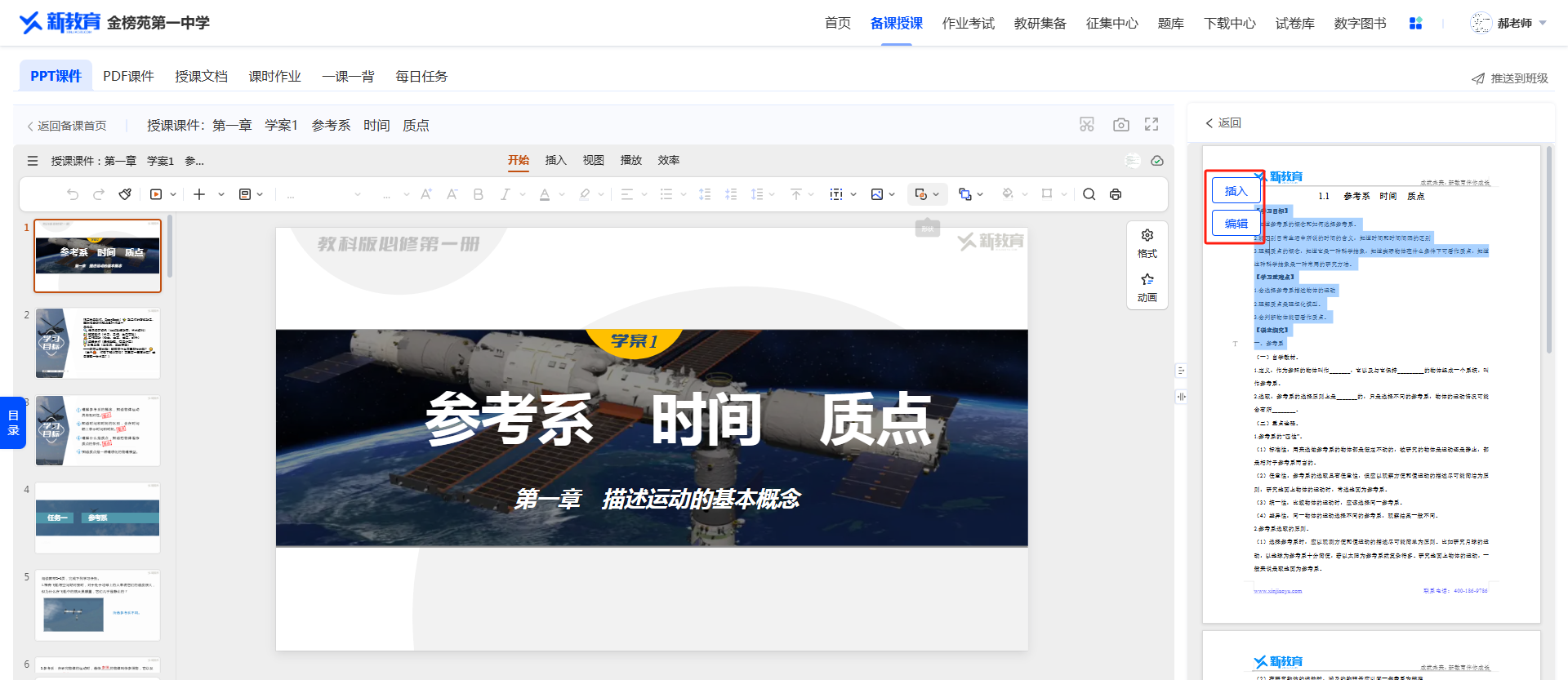Toggle bold formatting B icon

(x=479, y=194)
